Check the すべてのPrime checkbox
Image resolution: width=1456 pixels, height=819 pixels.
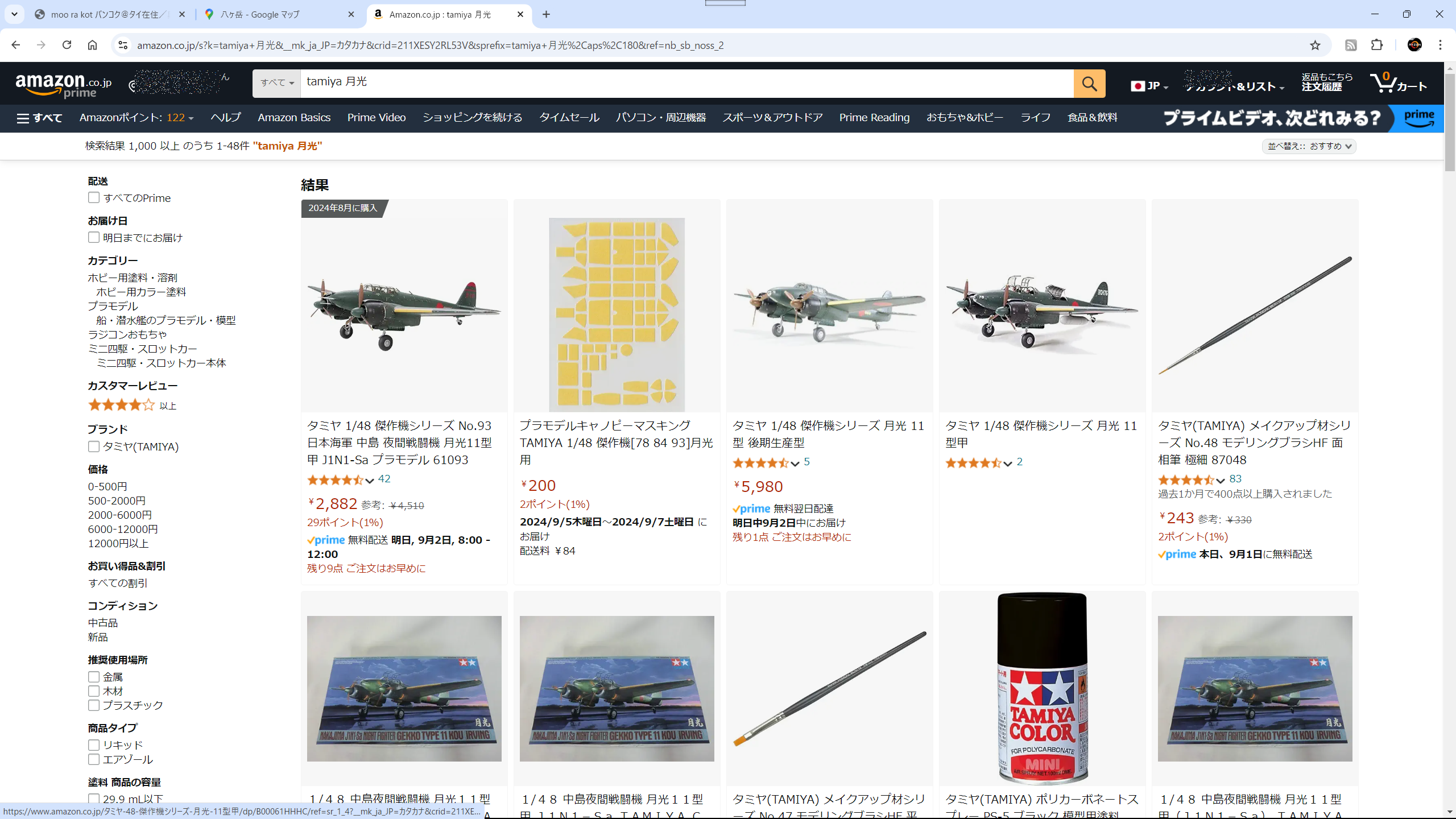[94, 198]
